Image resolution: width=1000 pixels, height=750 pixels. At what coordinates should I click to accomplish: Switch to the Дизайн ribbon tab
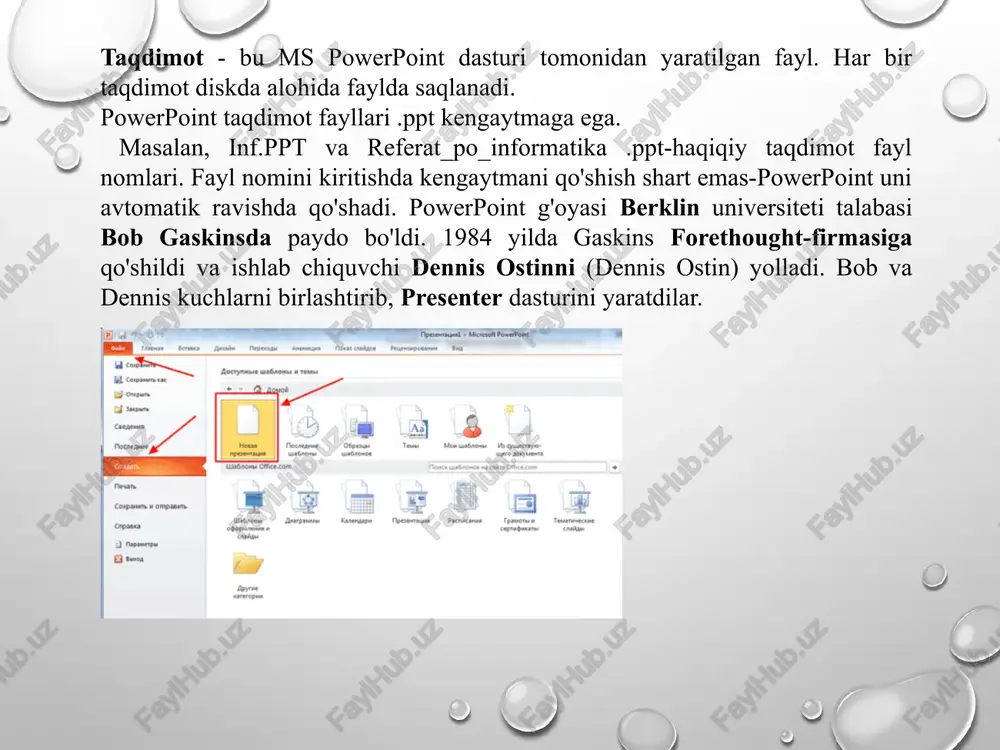pos(224,348)
